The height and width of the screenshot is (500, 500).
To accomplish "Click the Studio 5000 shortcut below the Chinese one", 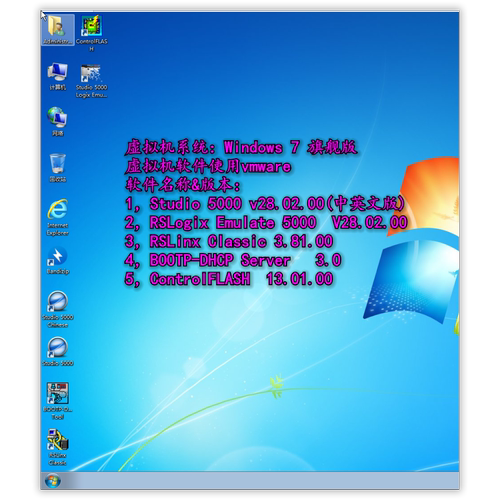I will coord(58,352).
